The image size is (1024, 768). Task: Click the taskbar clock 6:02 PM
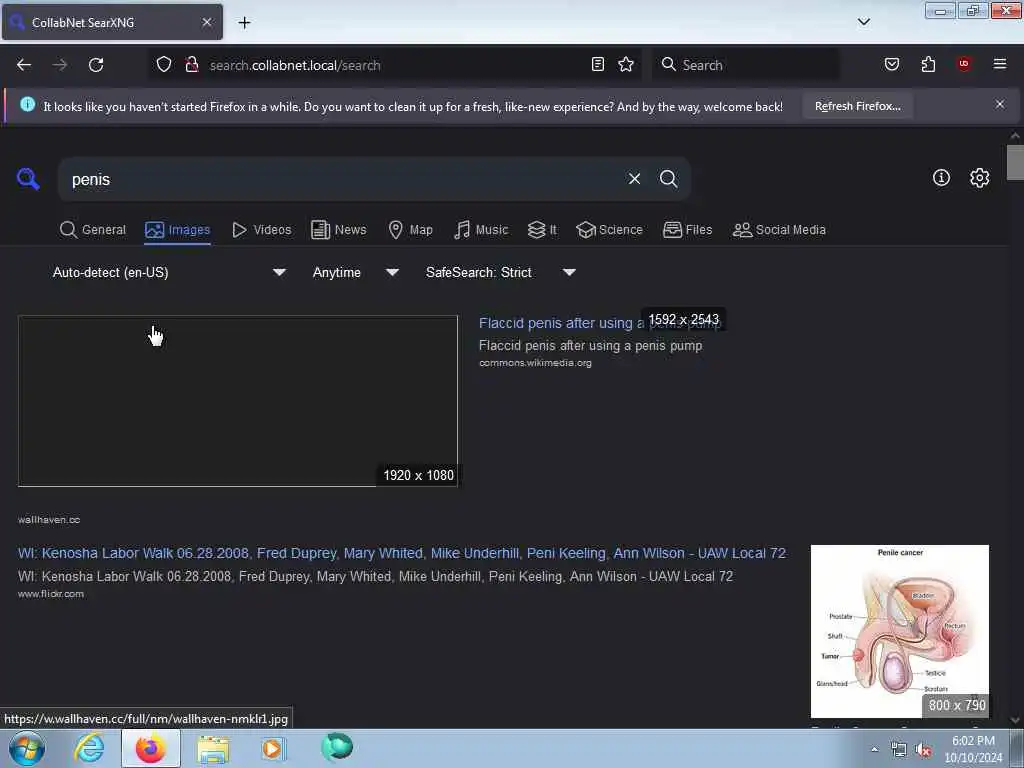pos(973,749)
